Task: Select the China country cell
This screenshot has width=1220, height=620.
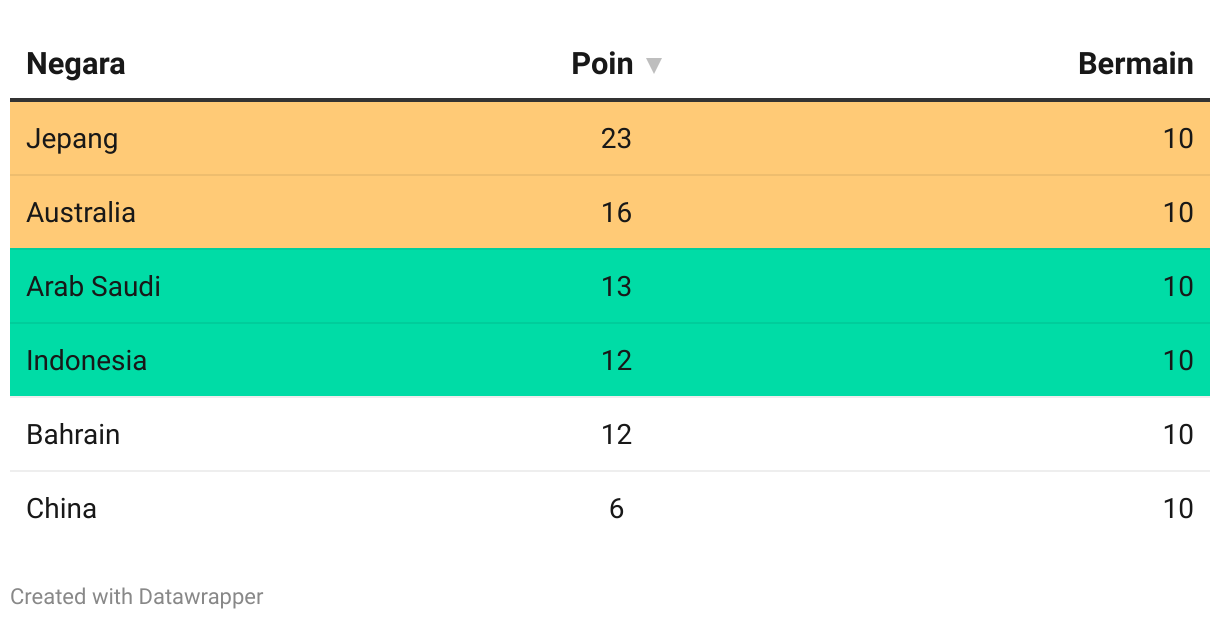Action: pyautogui.click(x=62, y=508)
